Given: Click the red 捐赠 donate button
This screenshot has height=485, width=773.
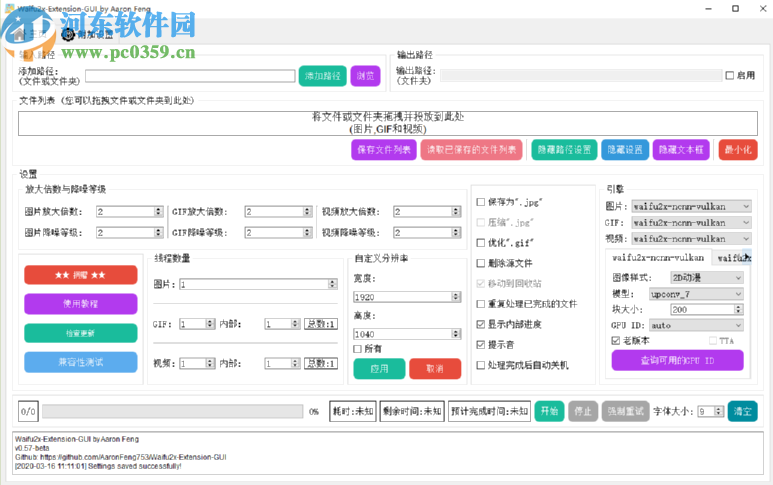Looking at the screenshot, I should pos(81,275).
